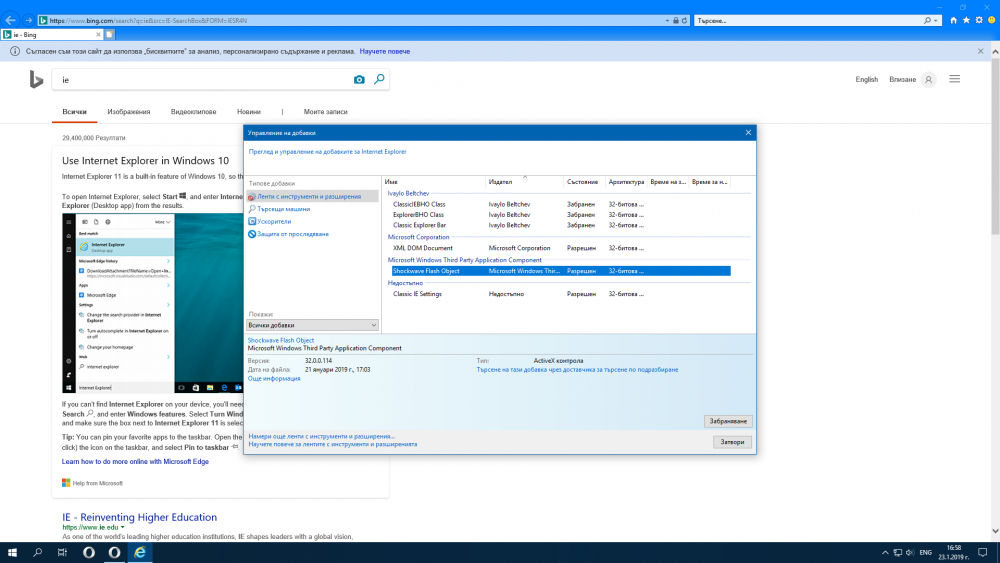Sort by the 'Издател' column header
Viewport: 1000px width, 563px height.
coord(524,182)
